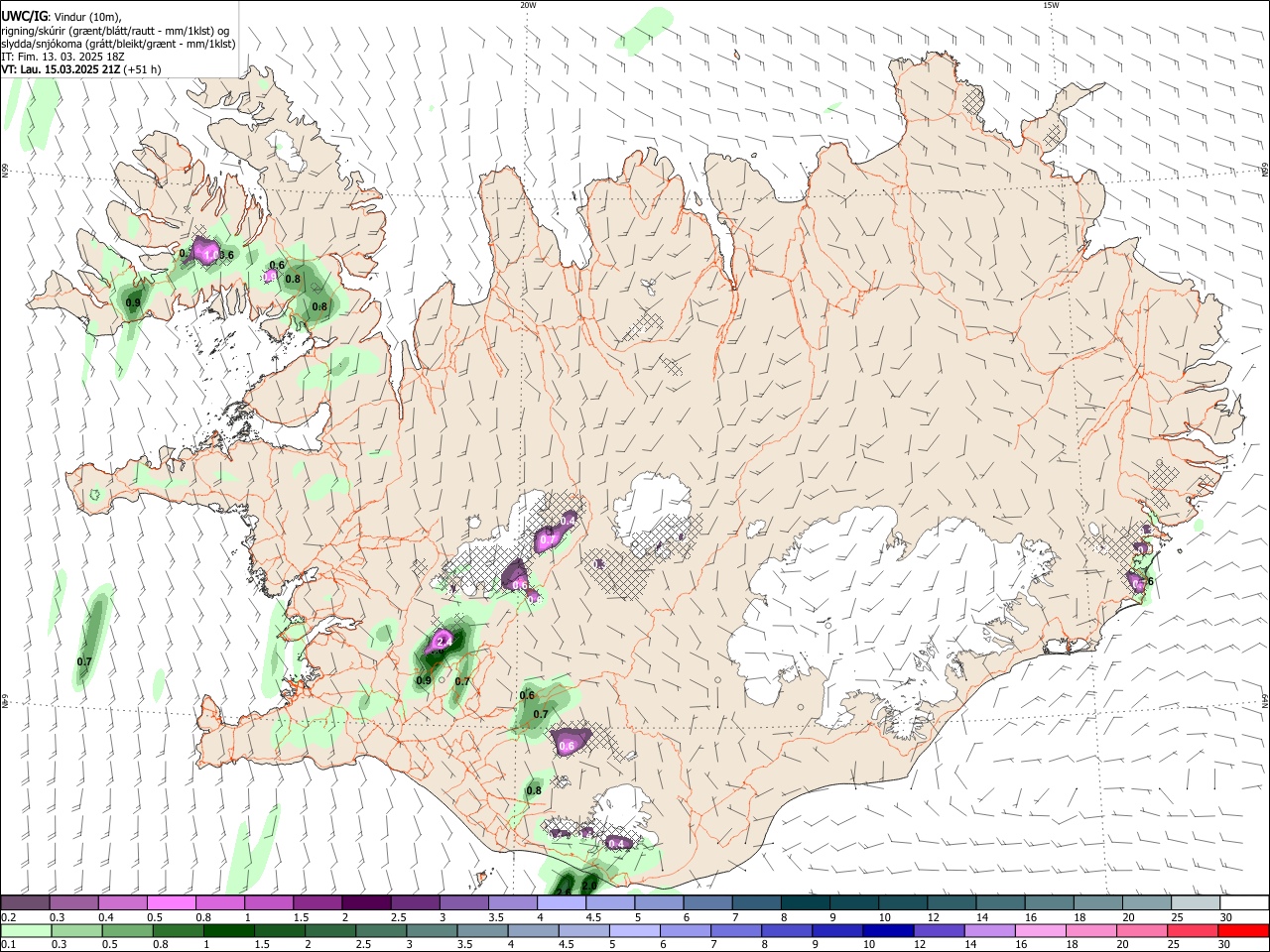This screenshot has height=952, width=1270.
Task: Click the dark mauve 0.2 swatch, upper legend row
Action: (25, 902)
